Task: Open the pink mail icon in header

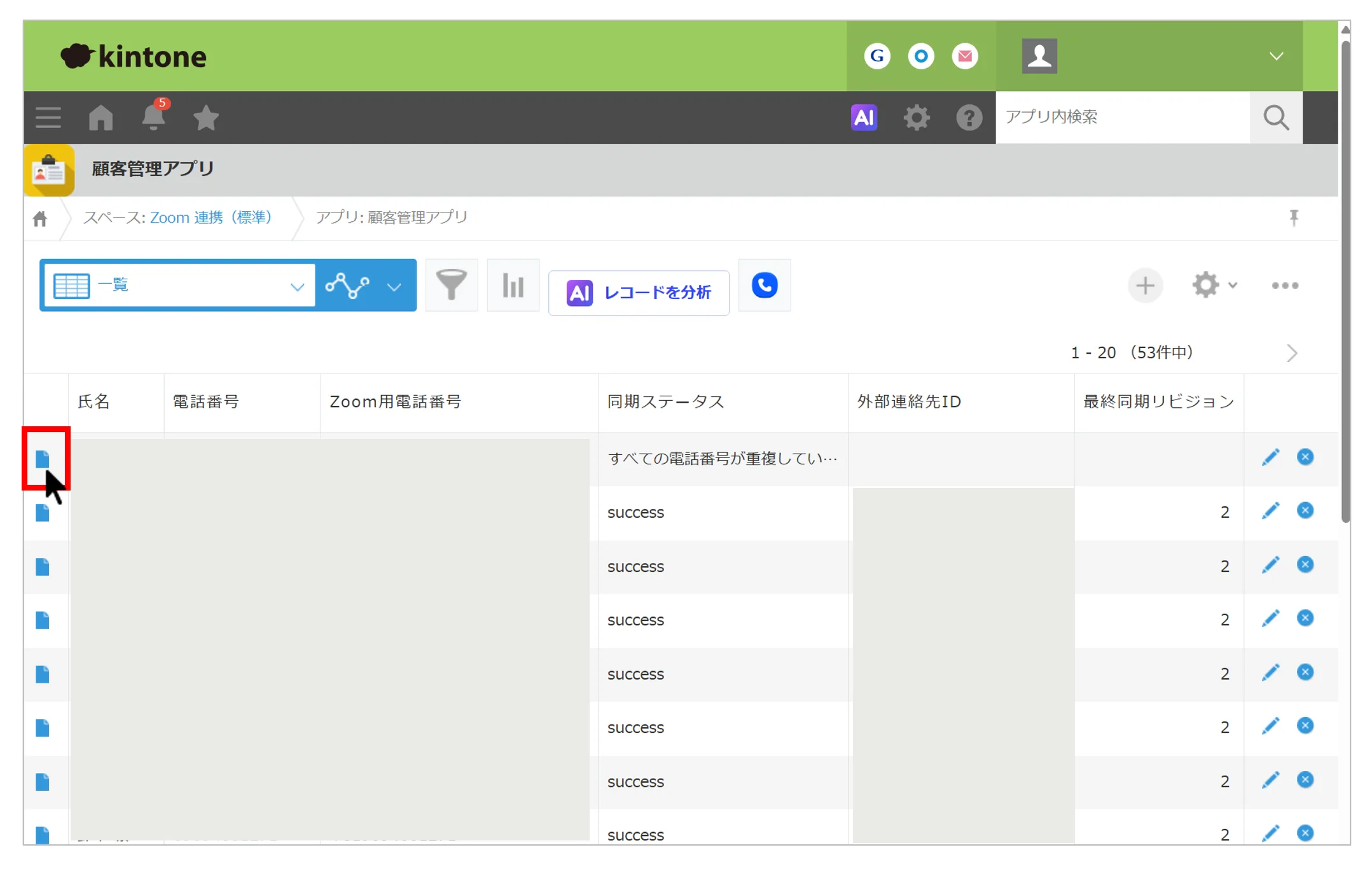Action: tap(964, 56)
